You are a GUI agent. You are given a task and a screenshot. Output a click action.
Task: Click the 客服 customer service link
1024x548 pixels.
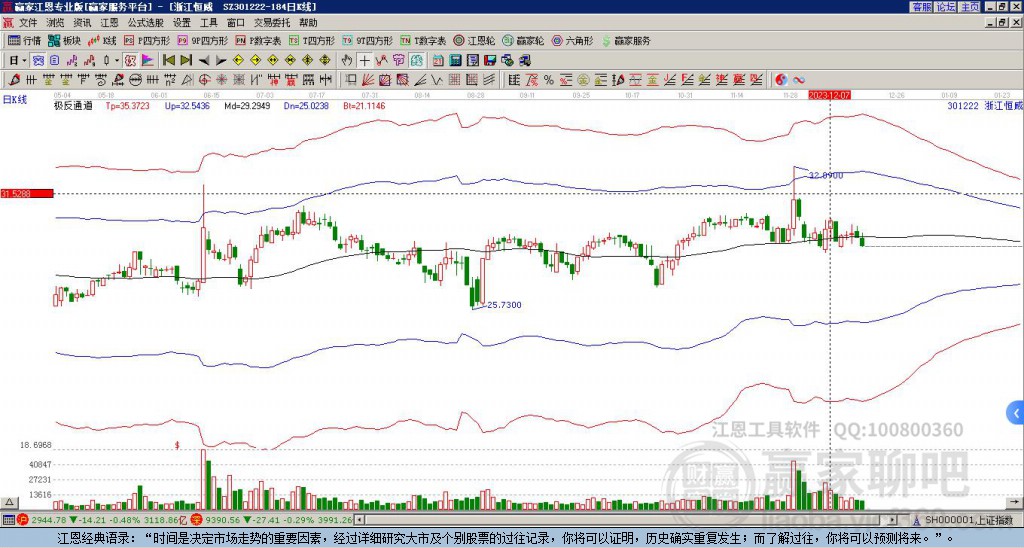[921, 7]
